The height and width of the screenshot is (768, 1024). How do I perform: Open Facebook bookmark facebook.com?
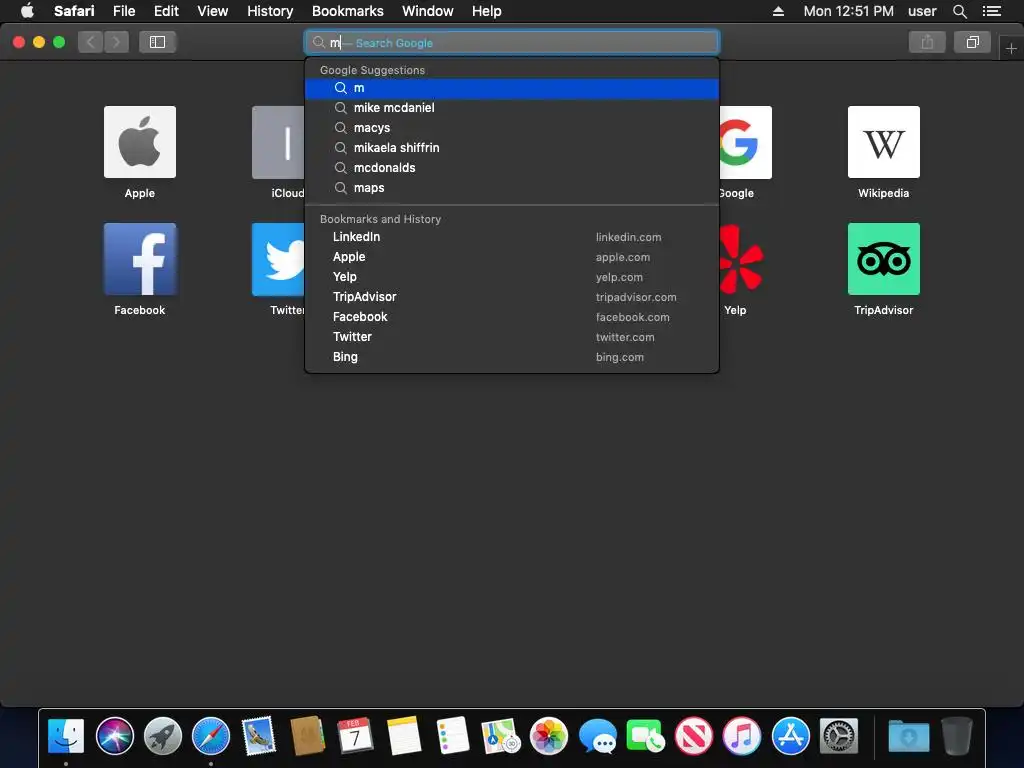pos(512,317)
